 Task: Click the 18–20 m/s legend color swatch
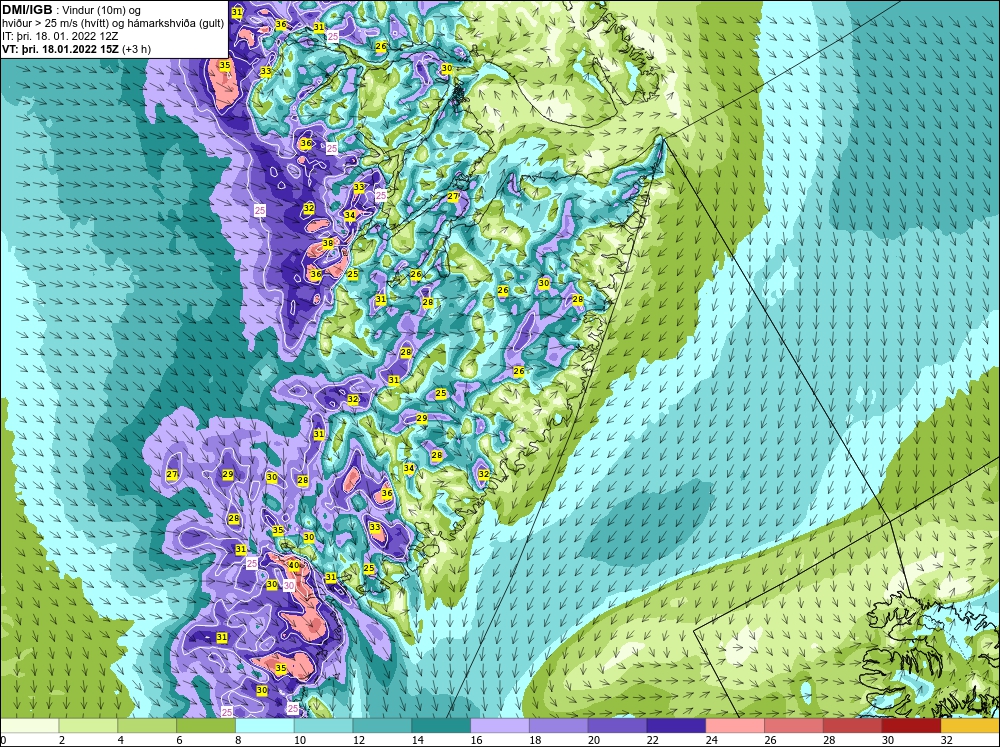click(559, 725)
